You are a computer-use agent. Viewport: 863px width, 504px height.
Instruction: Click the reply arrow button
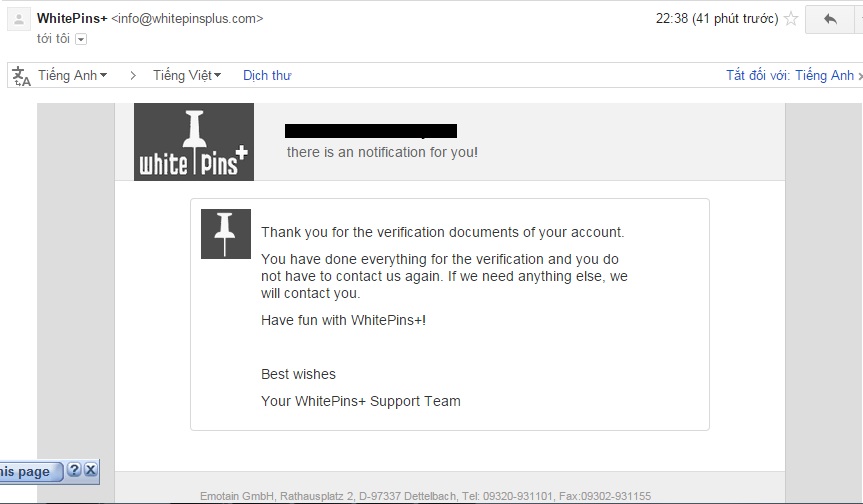(x=829, y=19)
